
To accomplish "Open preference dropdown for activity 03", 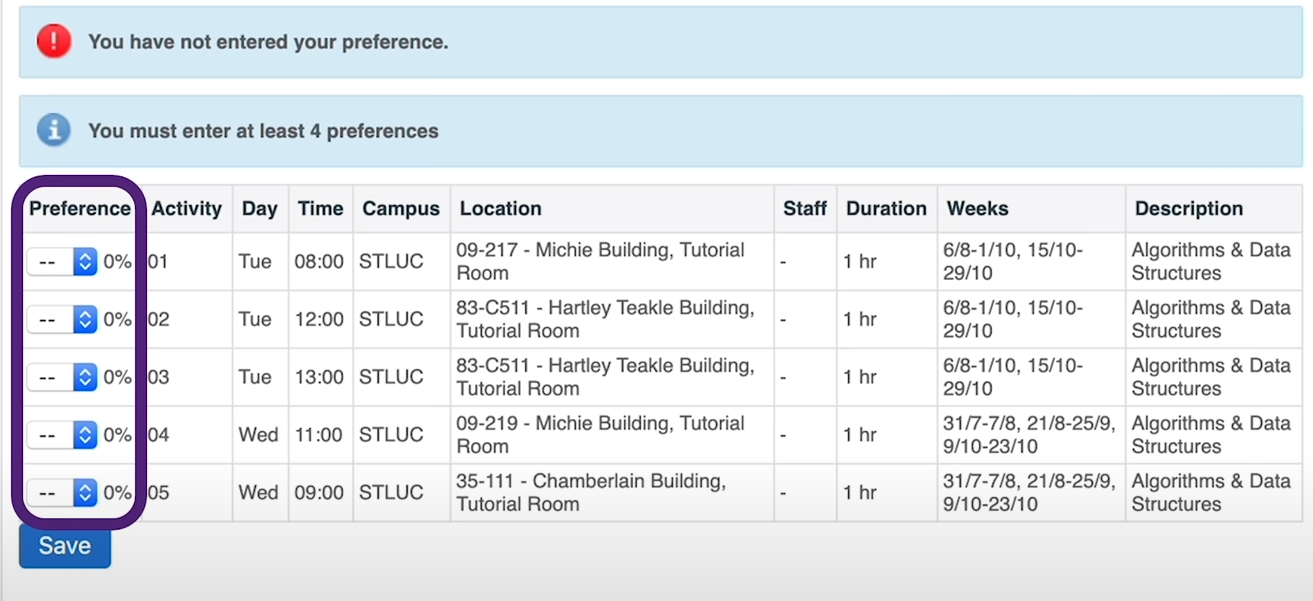I will point(62,377).
